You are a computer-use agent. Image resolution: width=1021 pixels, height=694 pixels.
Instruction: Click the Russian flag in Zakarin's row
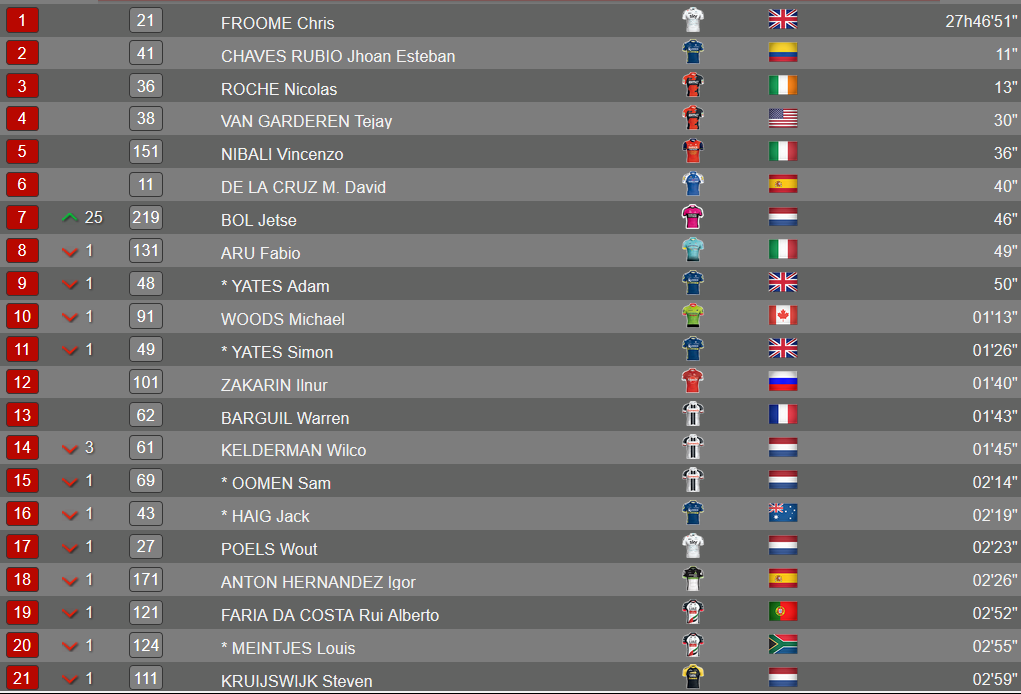(783, 382)
